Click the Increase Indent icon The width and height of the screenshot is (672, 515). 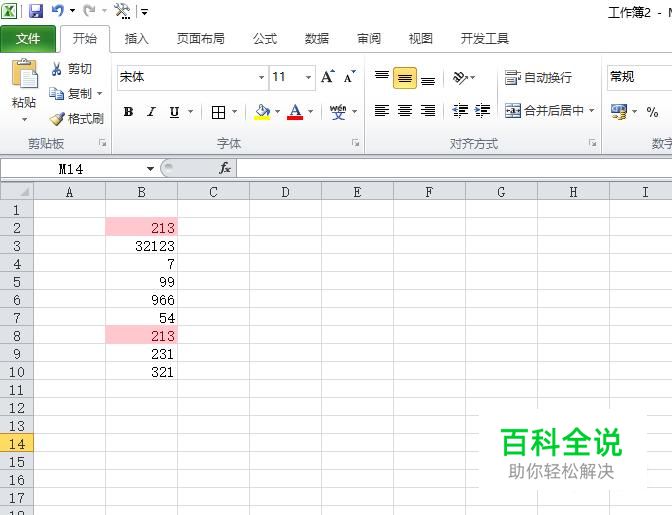tap(483, 111)
